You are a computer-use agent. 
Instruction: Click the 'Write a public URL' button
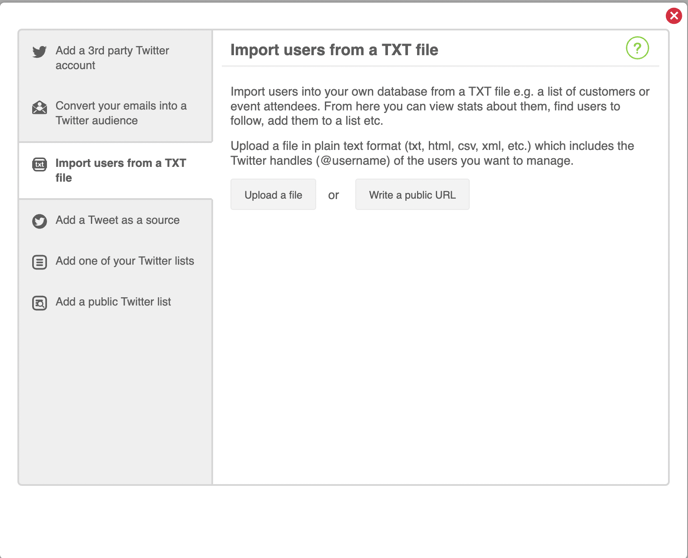tap(412, 194)
